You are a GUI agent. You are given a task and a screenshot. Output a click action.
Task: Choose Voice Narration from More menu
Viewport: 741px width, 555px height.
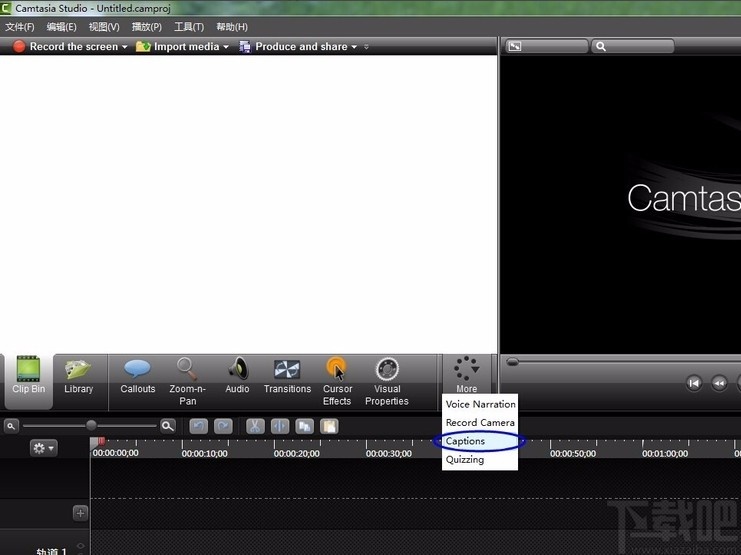coord(480,404)
